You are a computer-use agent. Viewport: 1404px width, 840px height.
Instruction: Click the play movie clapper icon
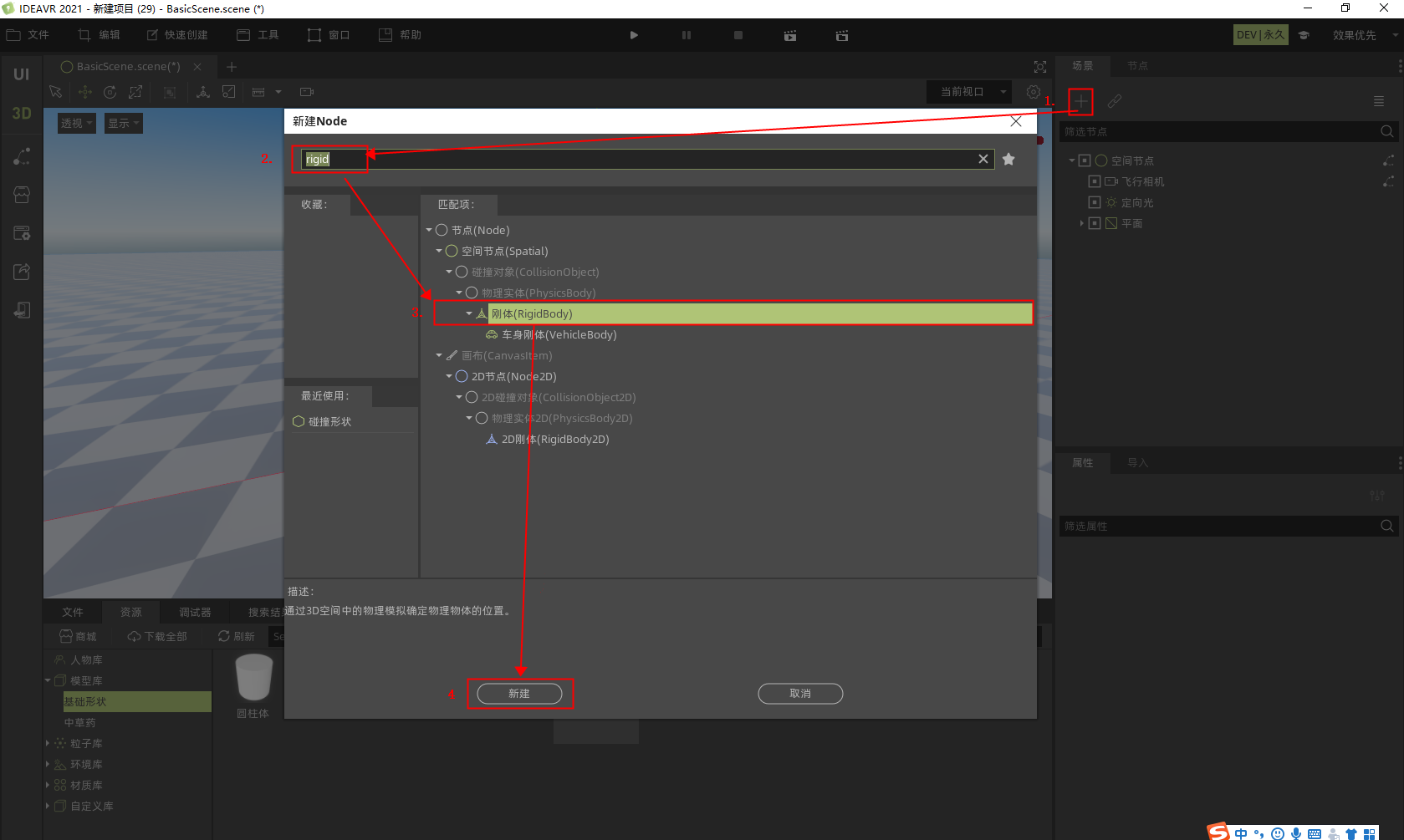[790, 35]
